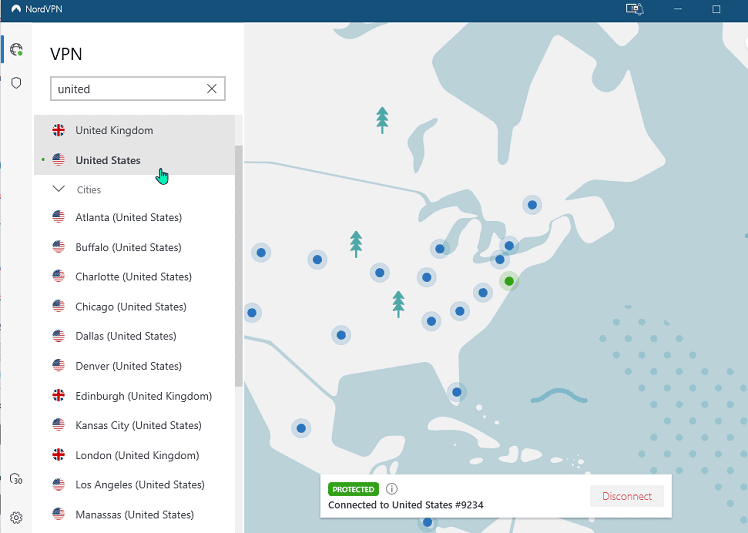The height and width of the screenshot is (533, 748).
Task: Click the title bar notification monitor icon
Action: 634,9
